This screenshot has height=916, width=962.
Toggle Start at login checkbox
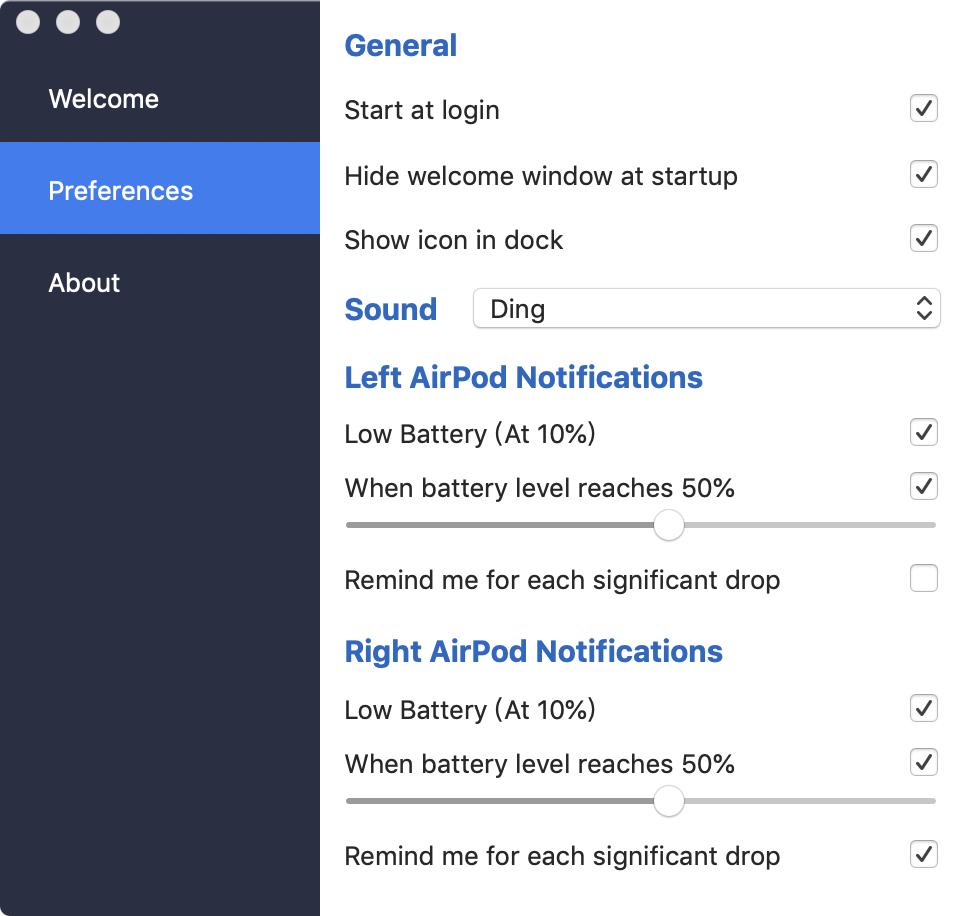tap(923, 108)
